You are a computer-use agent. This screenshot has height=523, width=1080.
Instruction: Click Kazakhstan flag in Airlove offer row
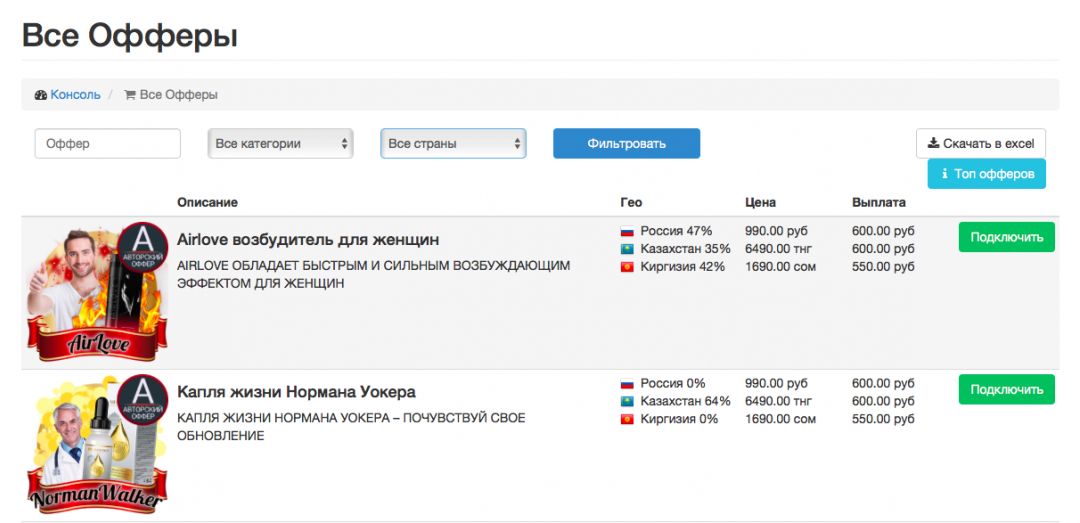(x=627, y=249)
